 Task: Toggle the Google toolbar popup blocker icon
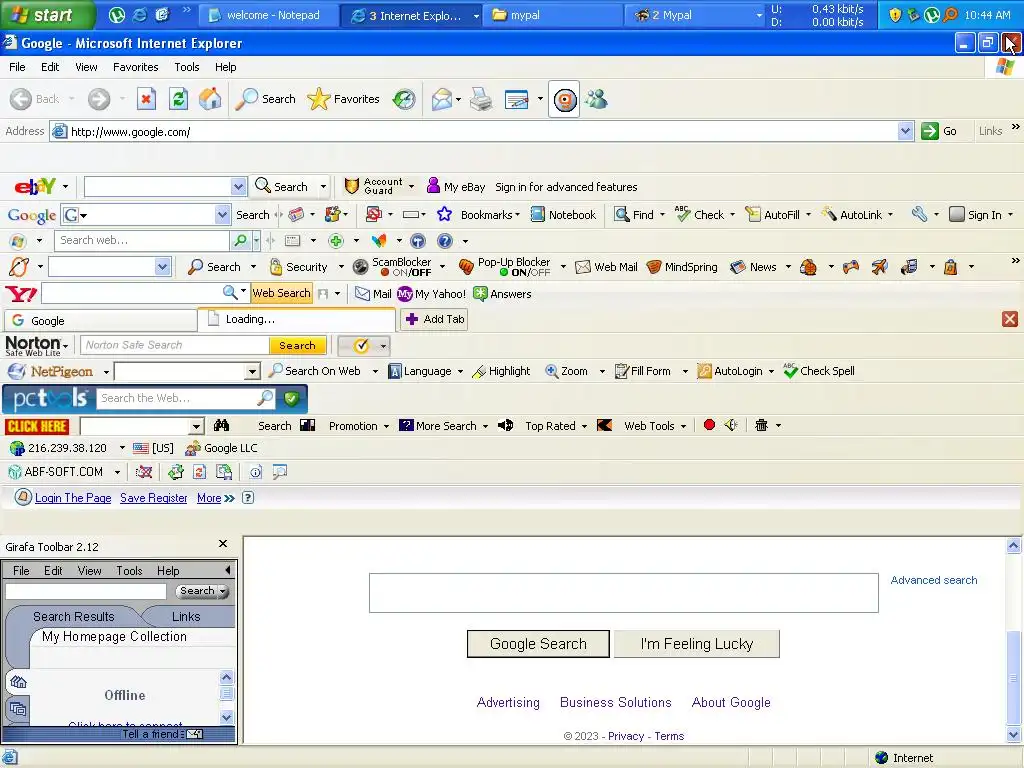(374, 214)
